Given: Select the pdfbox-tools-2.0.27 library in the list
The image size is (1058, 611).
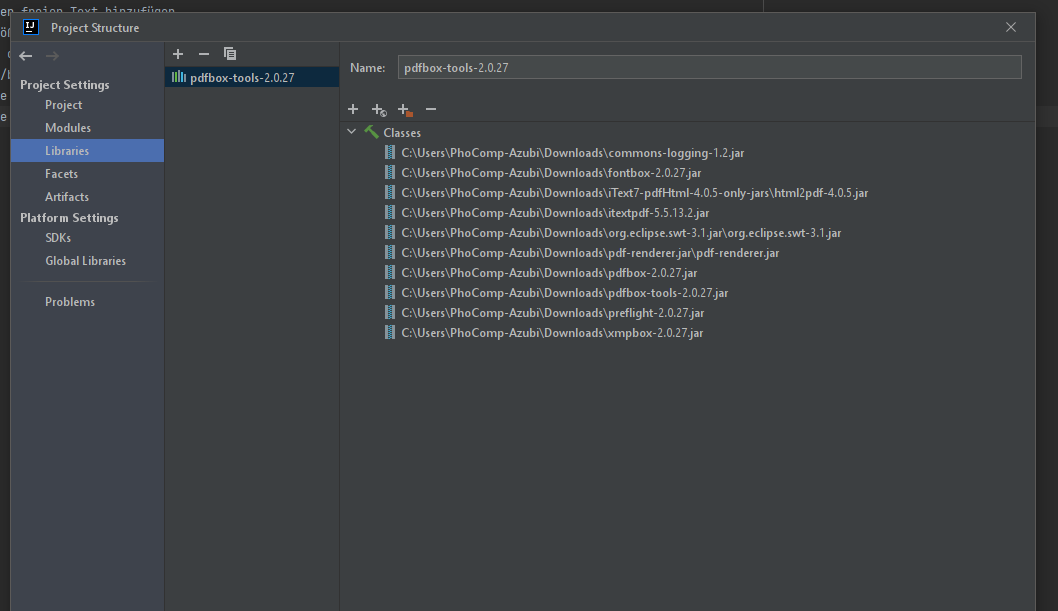Looking at the screenshot, I should (x=242, y=77).
